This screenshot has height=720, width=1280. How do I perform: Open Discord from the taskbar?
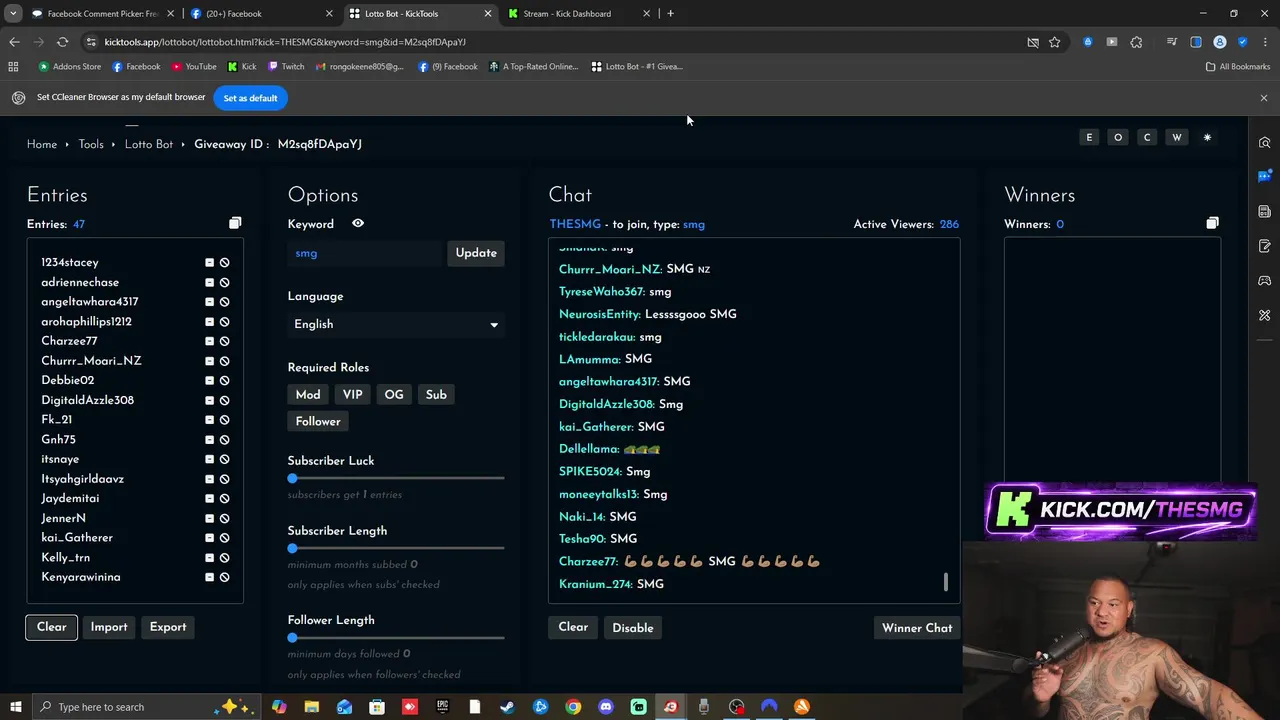pos(605,707)
